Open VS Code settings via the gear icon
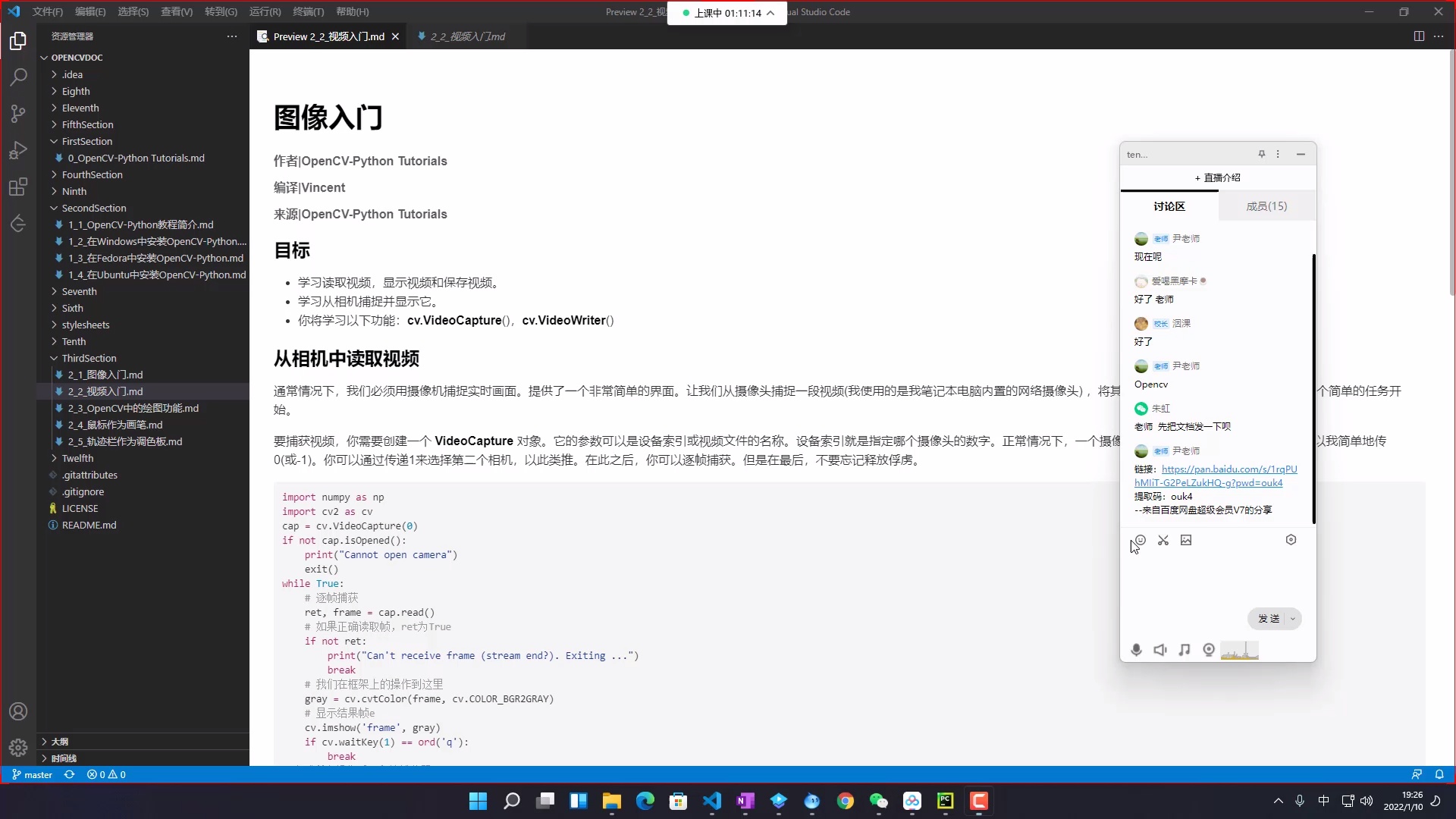The height and width of the screenshot is (819, 1456). (x=18, y=748)
